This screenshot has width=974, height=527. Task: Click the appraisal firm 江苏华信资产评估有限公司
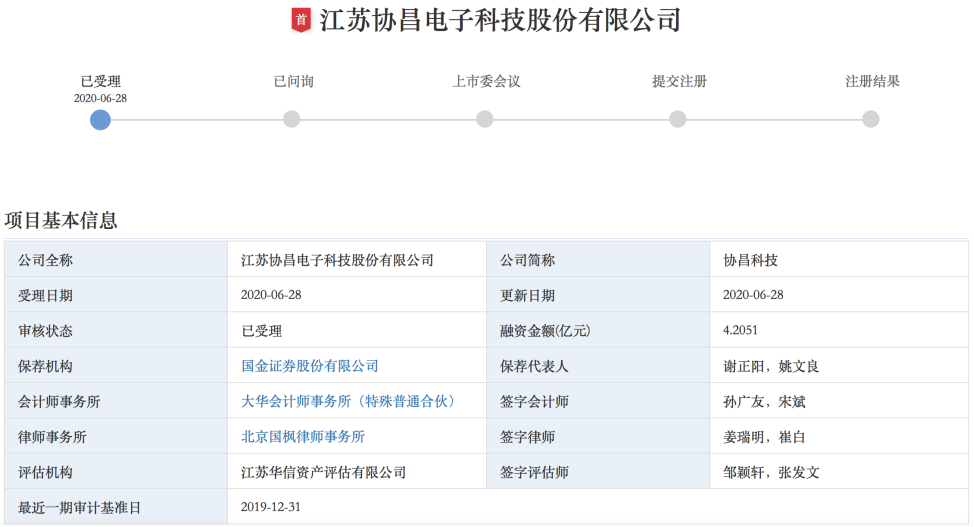click(323, 472)
